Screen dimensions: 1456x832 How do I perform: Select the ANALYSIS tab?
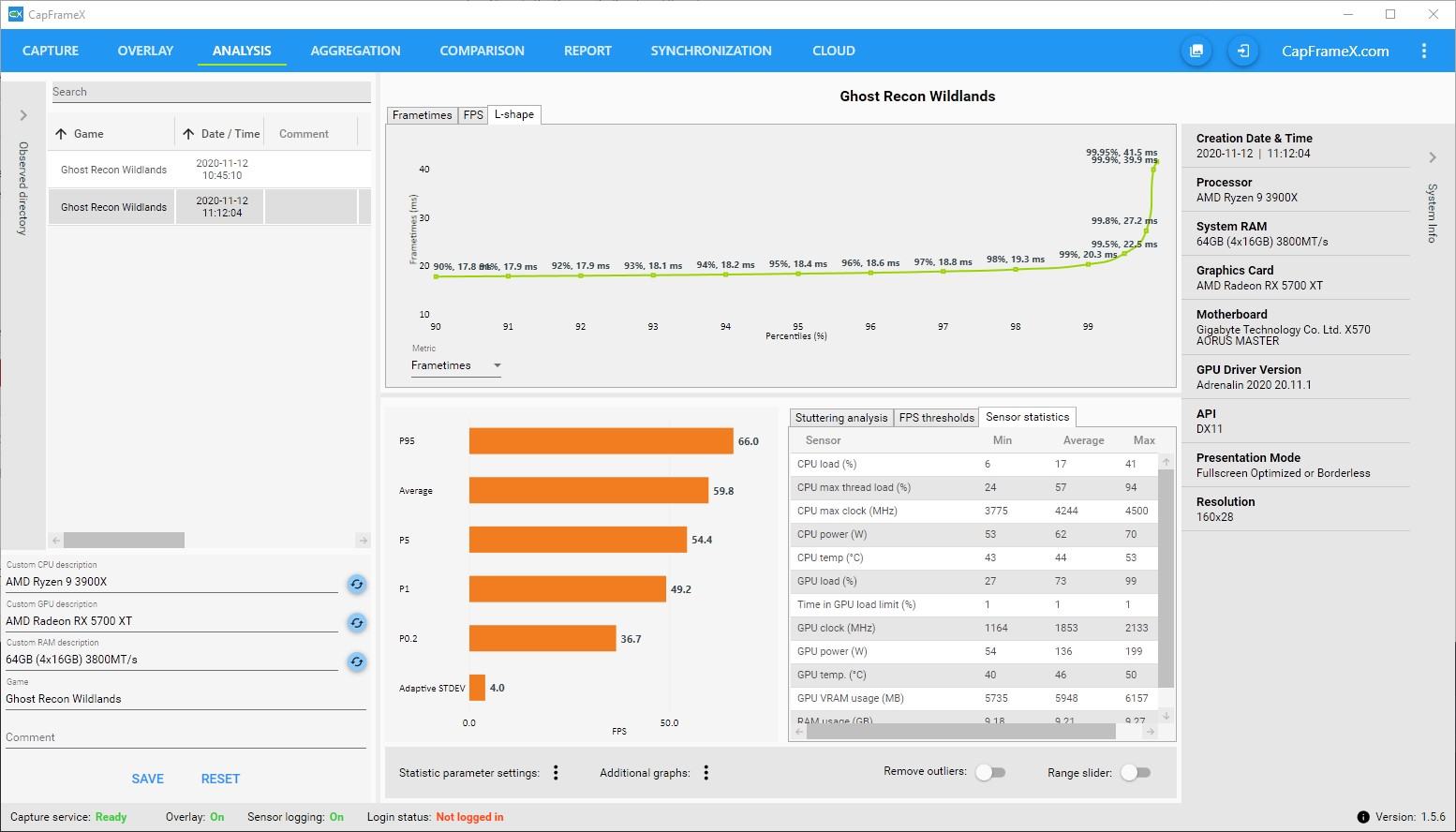242,51
